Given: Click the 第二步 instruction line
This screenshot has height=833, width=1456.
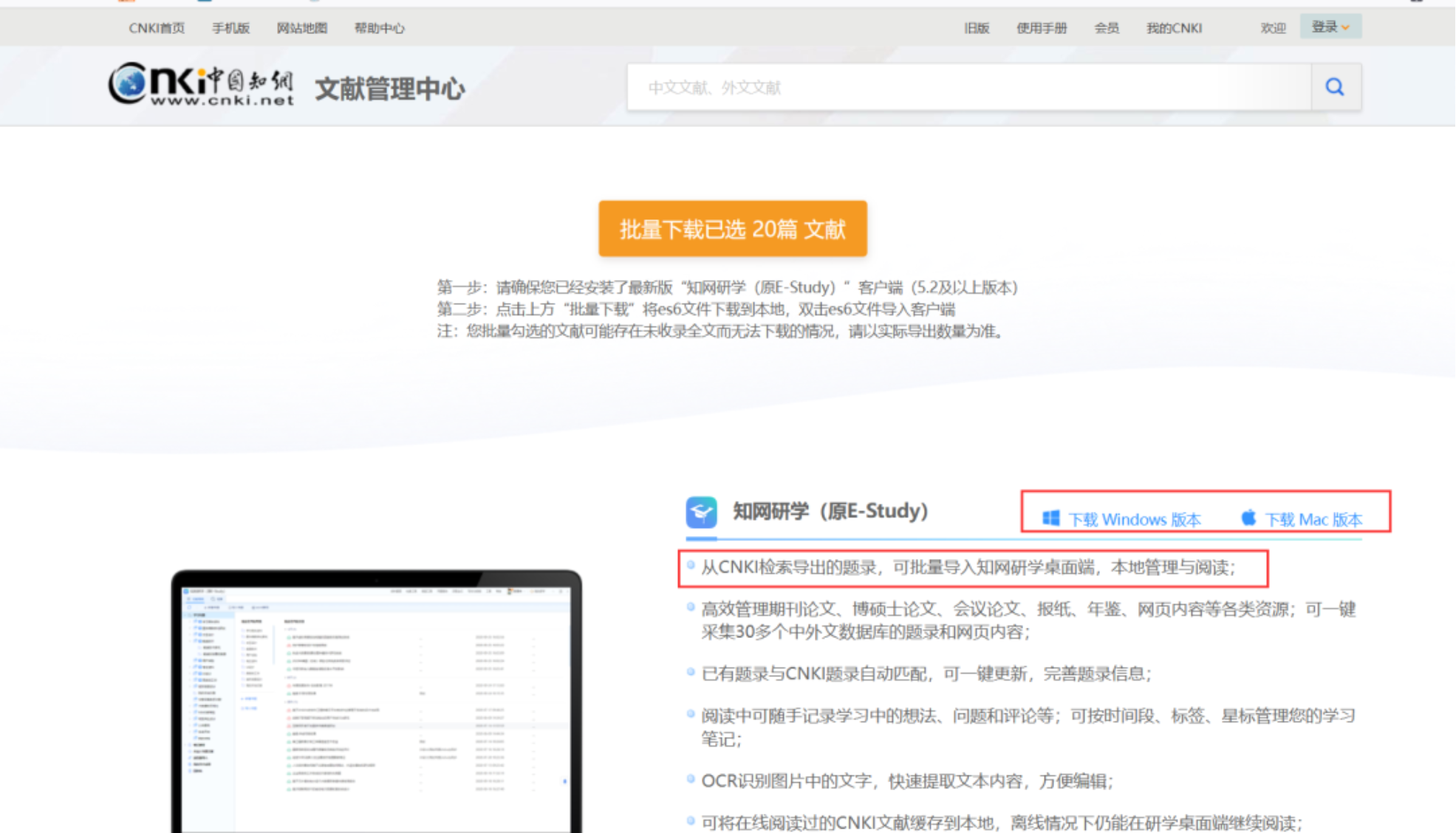Looking at the screenshot, I should 696,309.
